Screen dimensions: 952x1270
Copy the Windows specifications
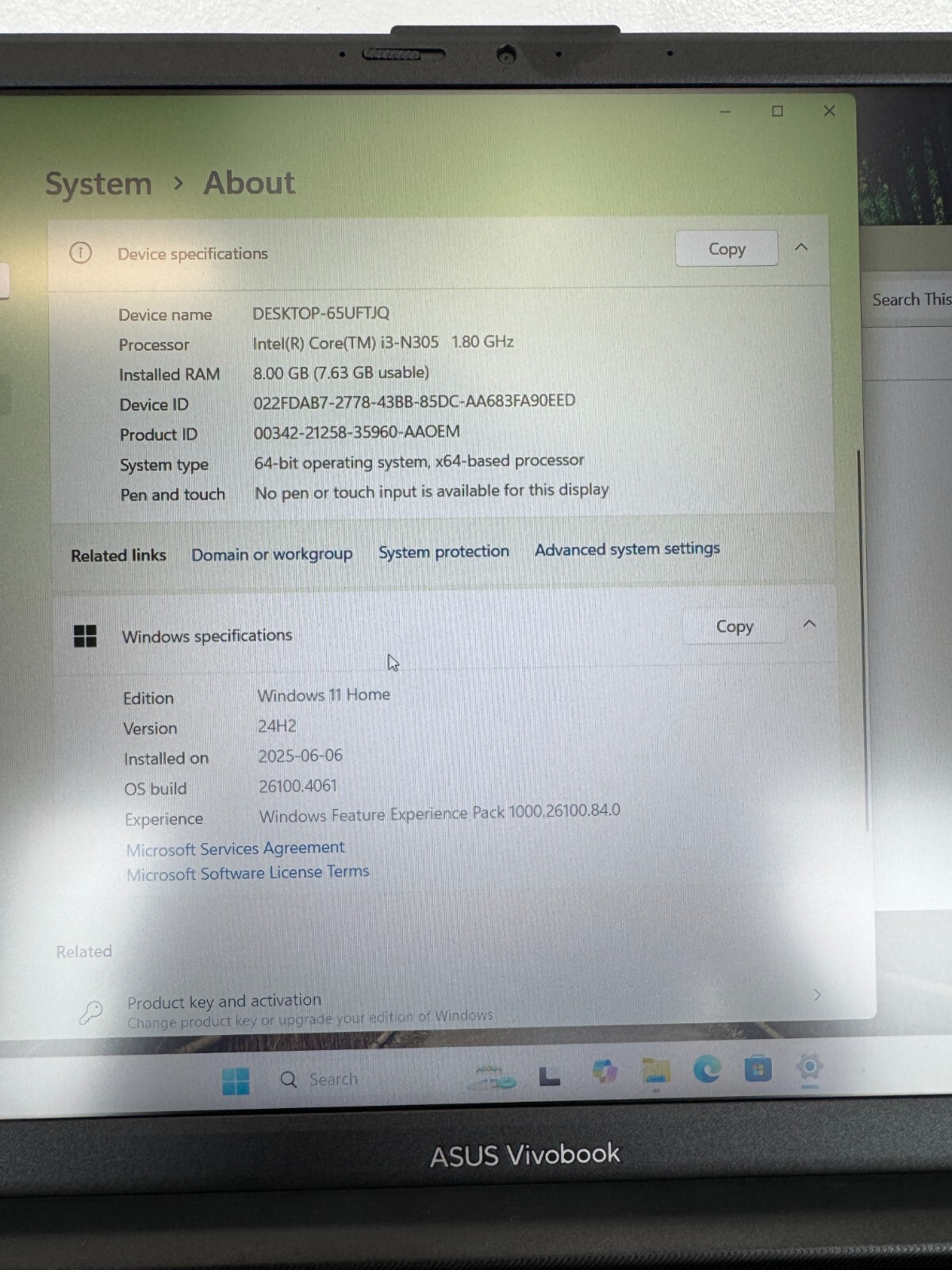[735, 626]
